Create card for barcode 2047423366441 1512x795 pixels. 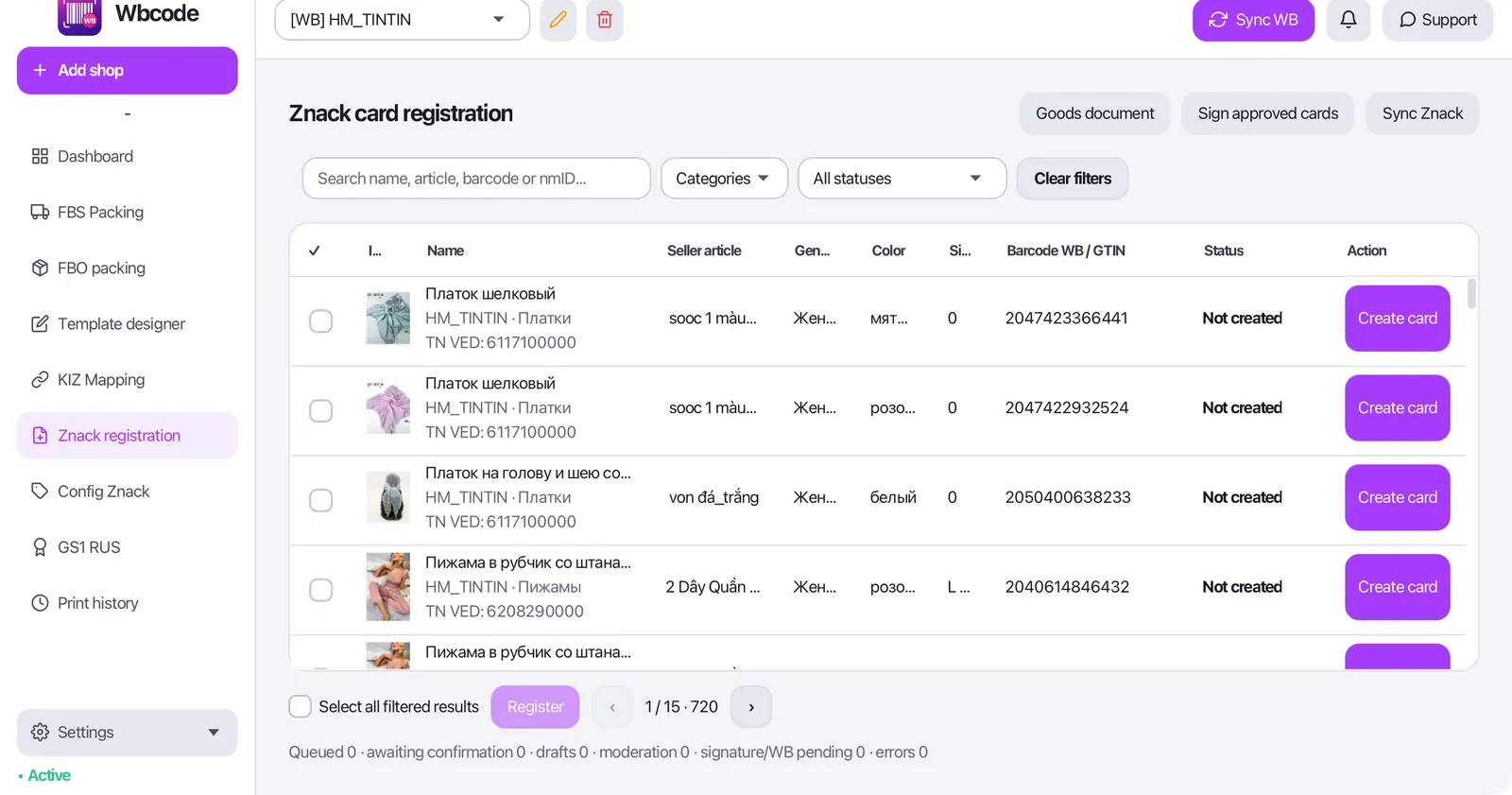tap(1397, 319)
